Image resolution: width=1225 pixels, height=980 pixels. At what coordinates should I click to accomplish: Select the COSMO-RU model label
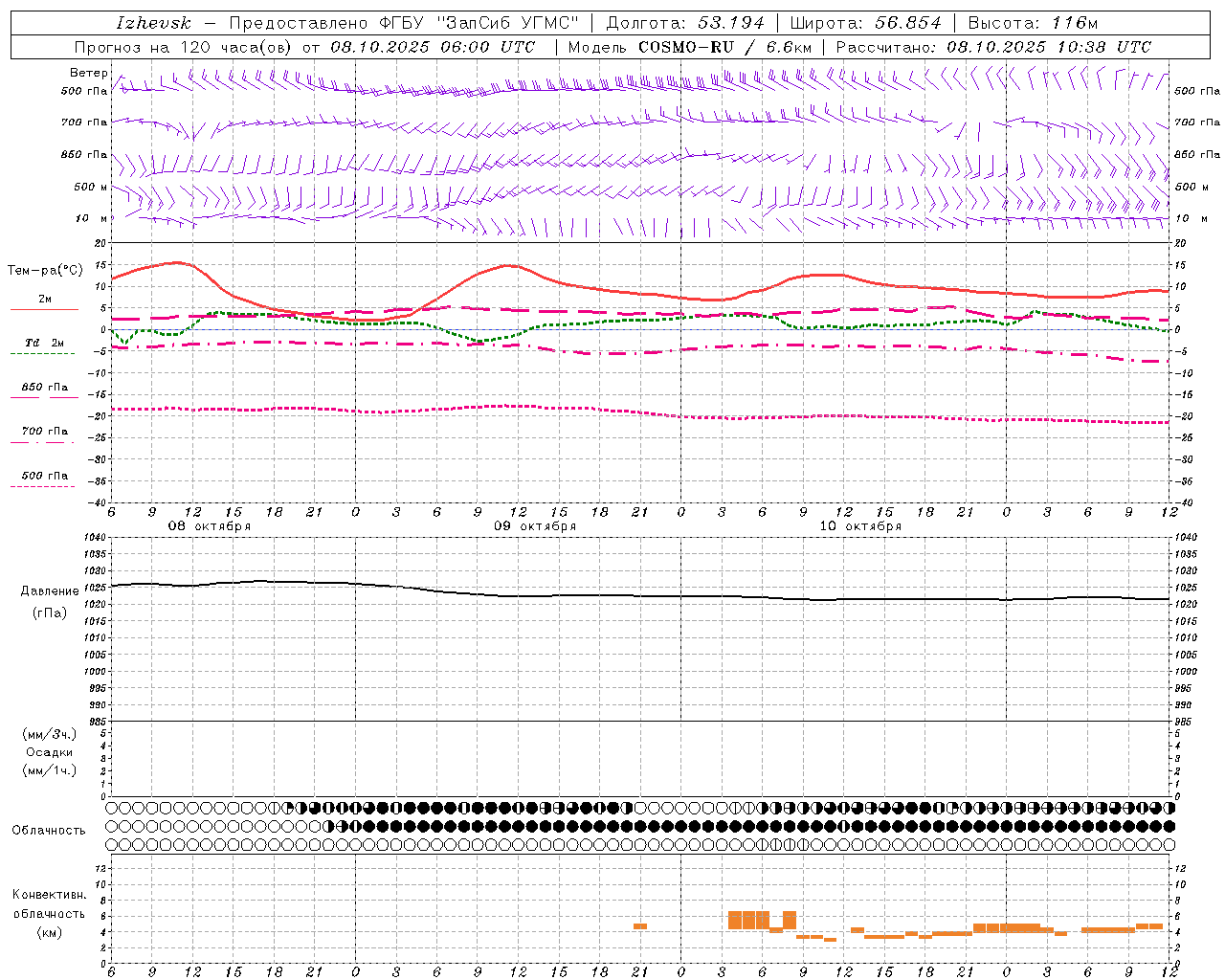pyautogui.click(x=686, y=47)
